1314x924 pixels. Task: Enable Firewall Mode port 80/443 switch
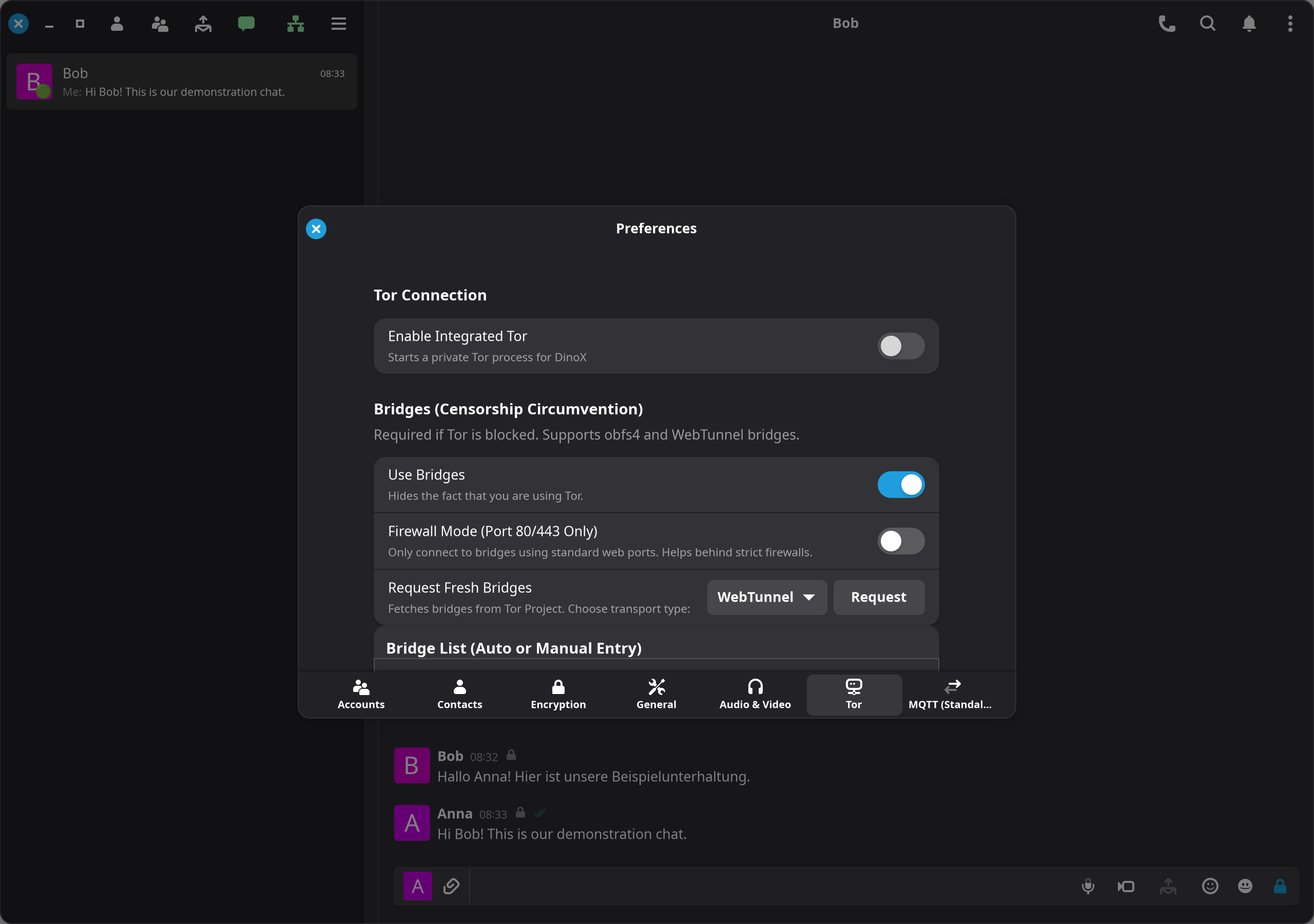pyautogui.click(x=901, y=541)
